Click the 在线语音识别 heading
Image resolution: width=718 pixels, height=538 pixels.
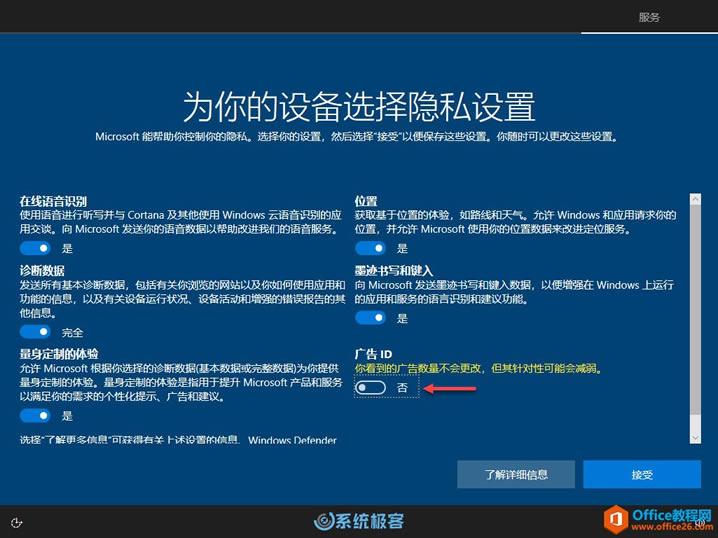tap(53, 201)
